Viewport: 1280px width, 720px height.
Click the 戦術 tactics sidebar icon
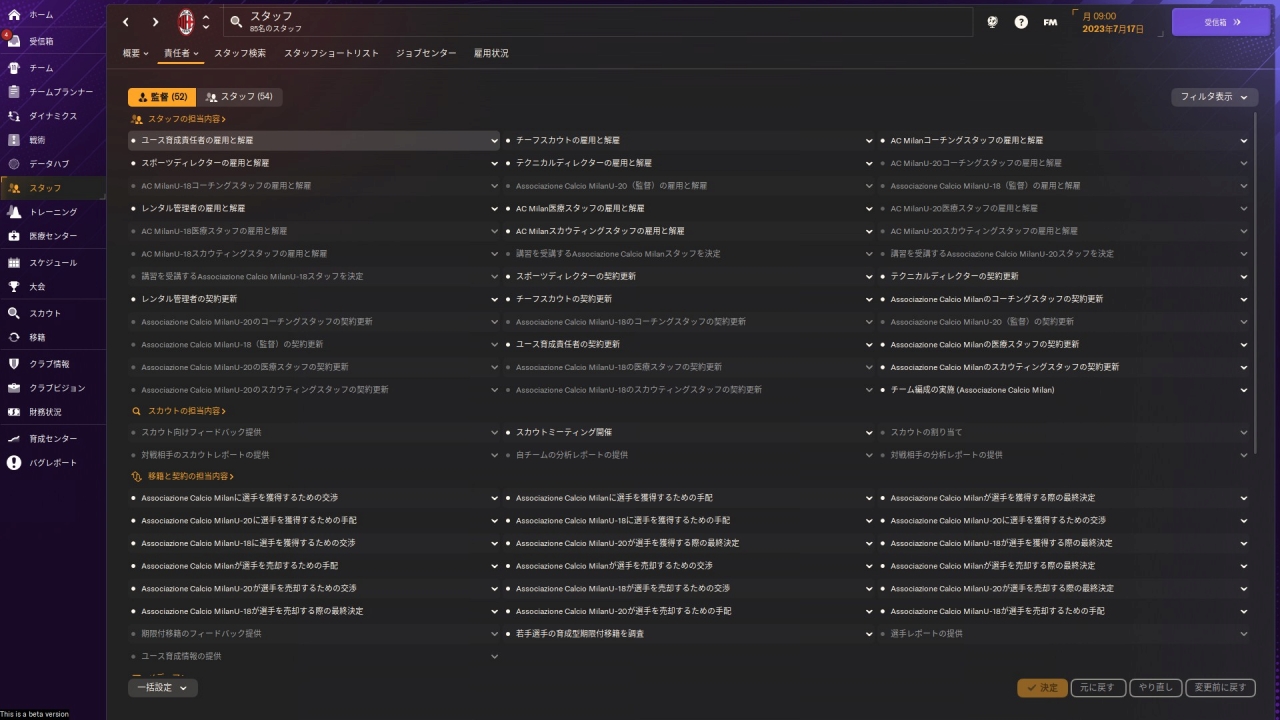[x=14, y=140]
